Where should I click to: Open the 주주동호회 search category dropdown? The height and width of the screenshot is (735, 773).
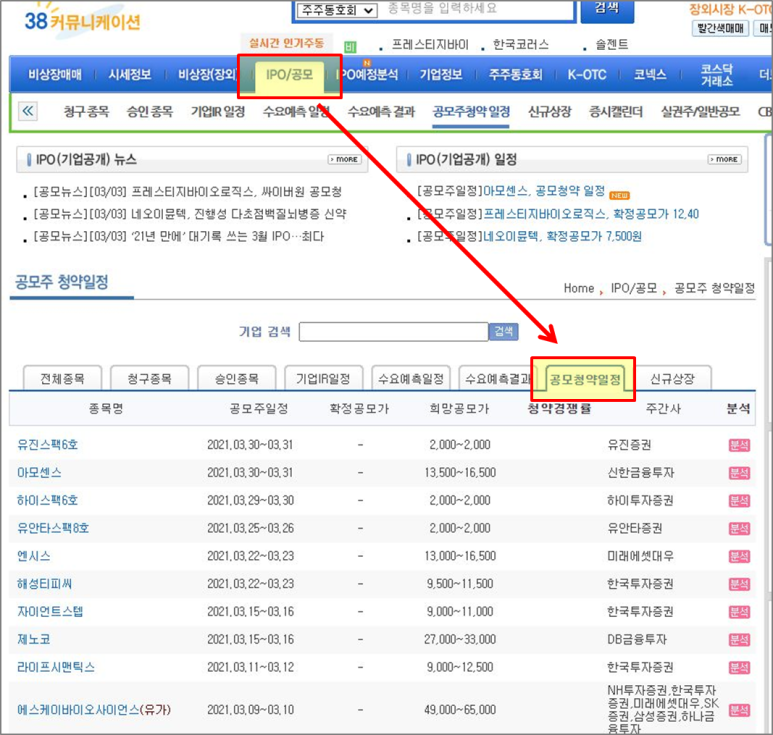point(337,9)
